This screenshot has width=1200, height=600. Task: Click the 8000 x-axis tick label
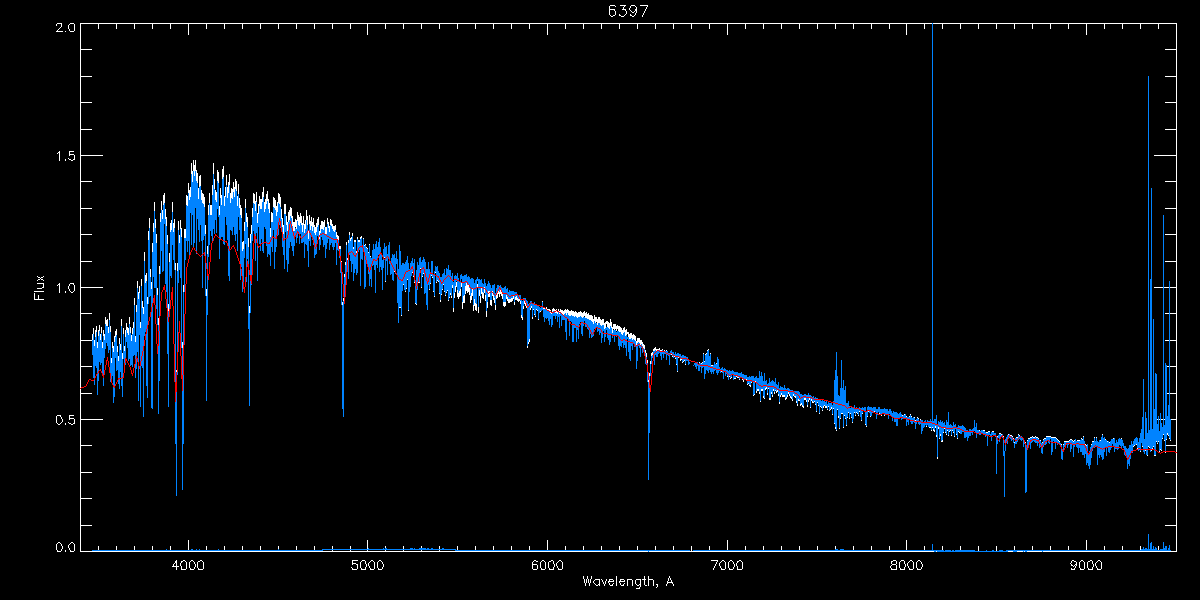pyautogui.click(x=907, y=565)
